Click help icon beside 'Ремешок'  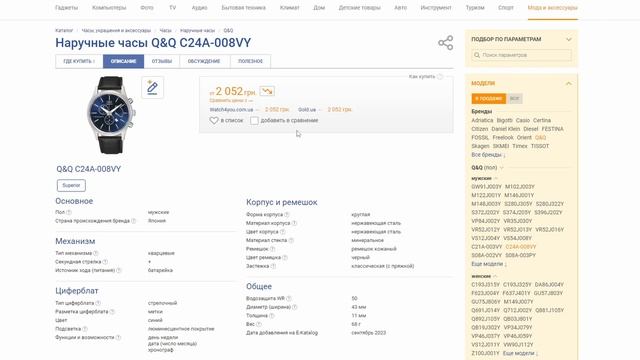pyautogui.click(x=272, y=249)
